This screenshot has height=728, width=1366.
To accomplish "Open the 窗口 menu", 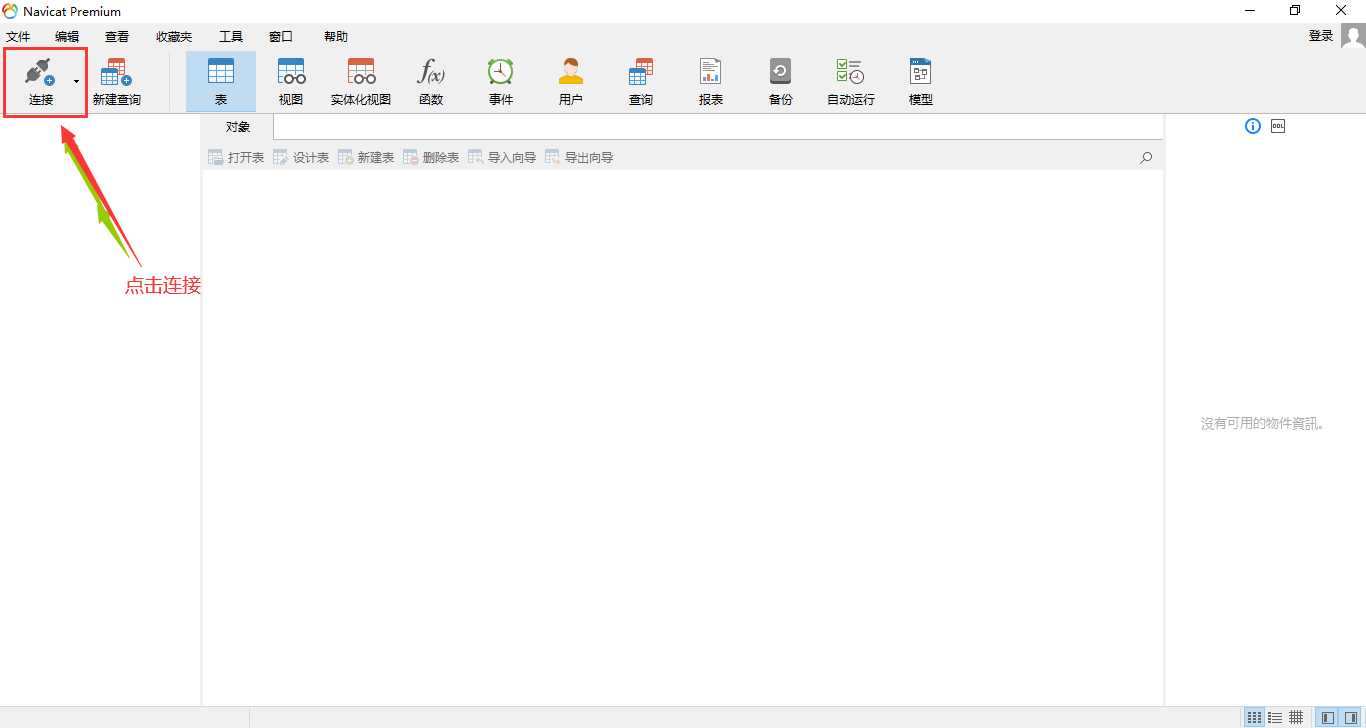I will (x=281, y=37).
